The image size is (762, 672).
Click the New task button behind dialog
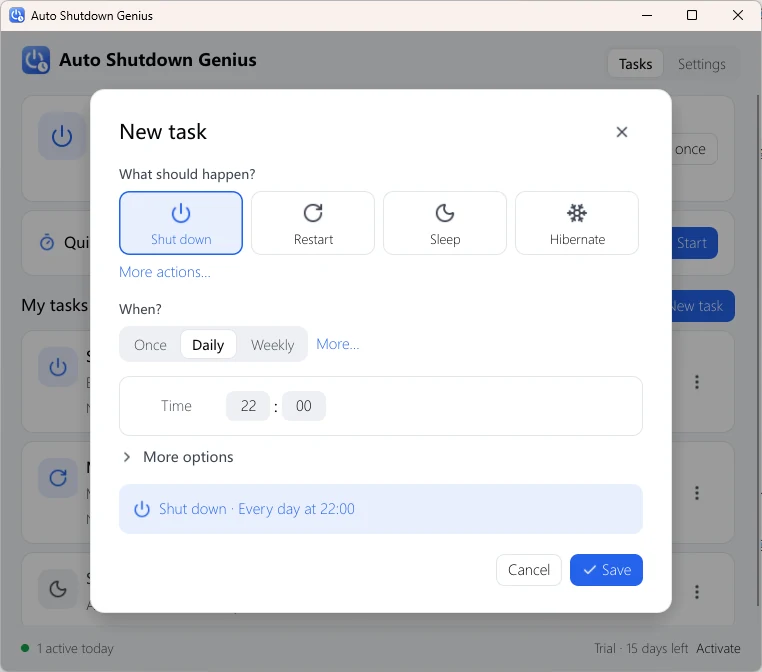[702, 306]
